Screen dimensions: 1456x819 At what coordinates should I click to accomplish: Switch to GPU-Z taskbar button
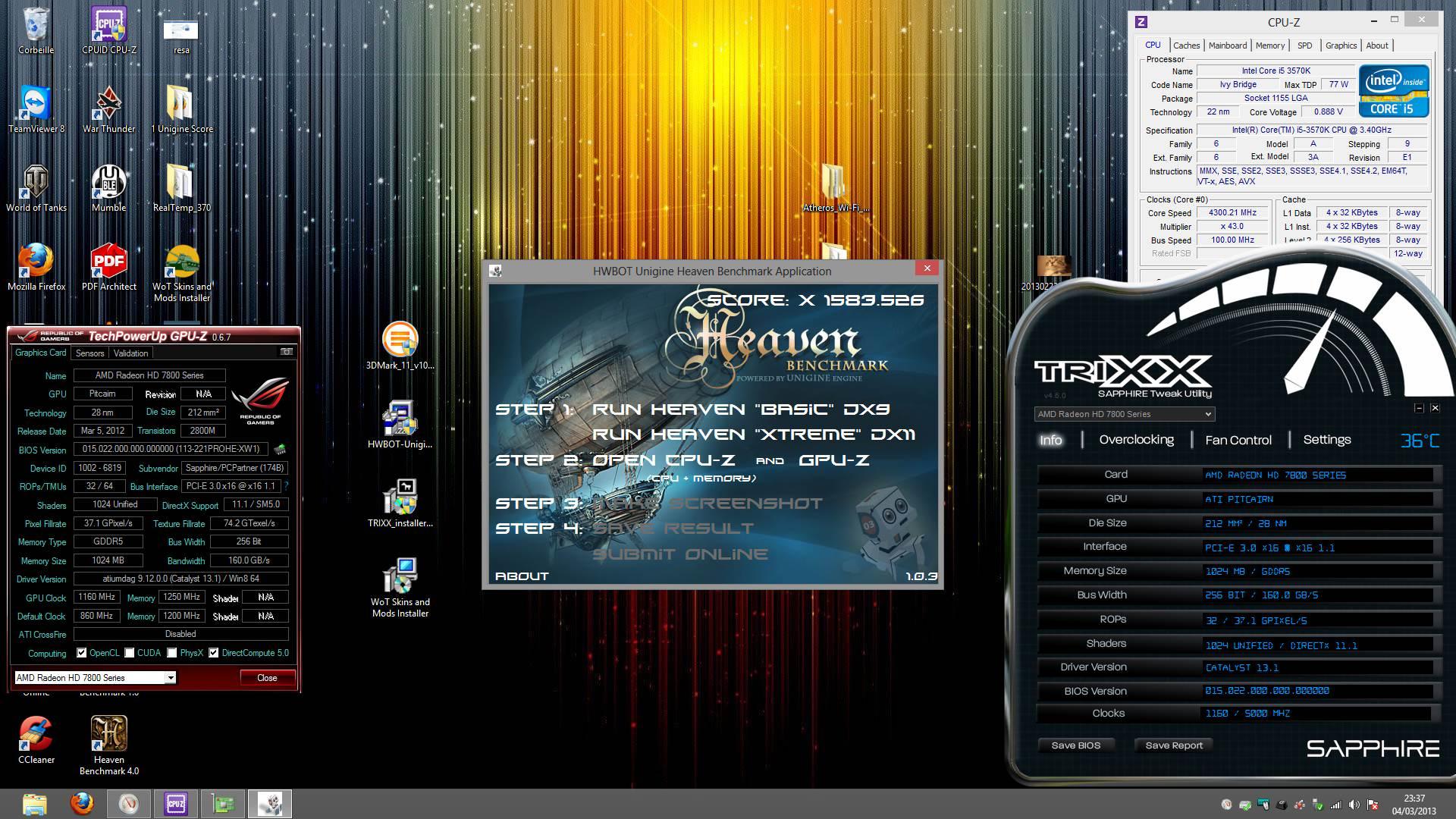[223, 804]
